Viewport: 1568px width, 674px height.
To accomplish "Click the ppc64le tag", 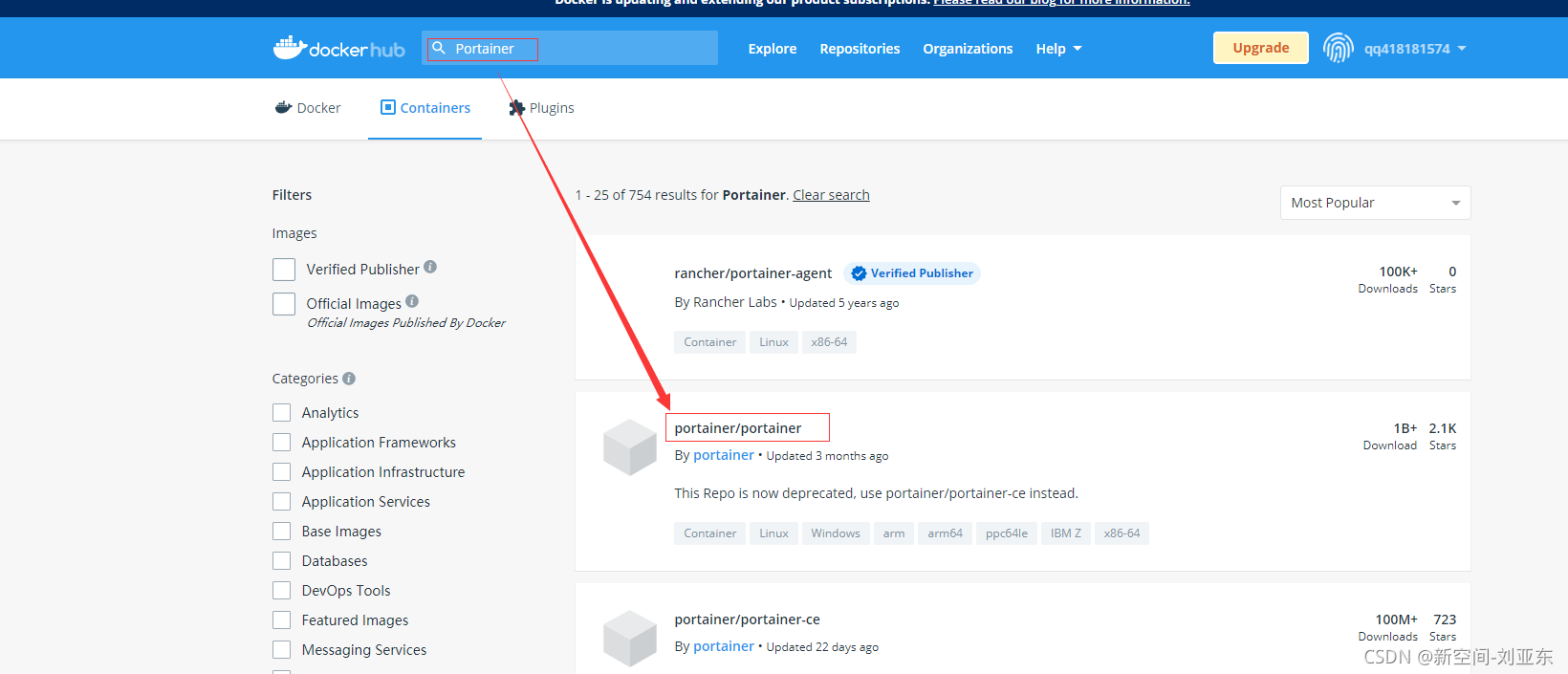I will click(x=1007, y=533).
